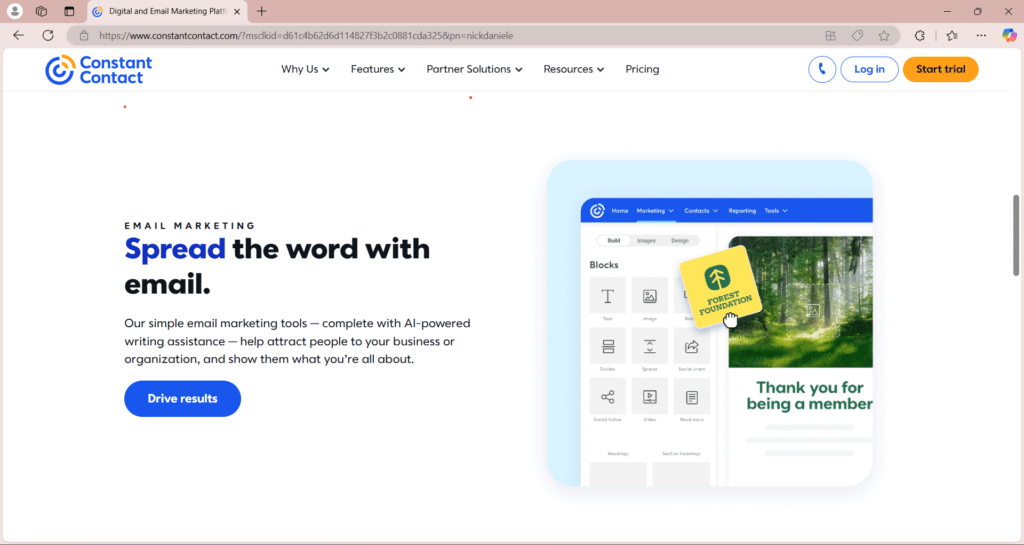Select the Social follow block icon
The width and height of the screenshot is (1024, 545).
[x=607, y=397]
